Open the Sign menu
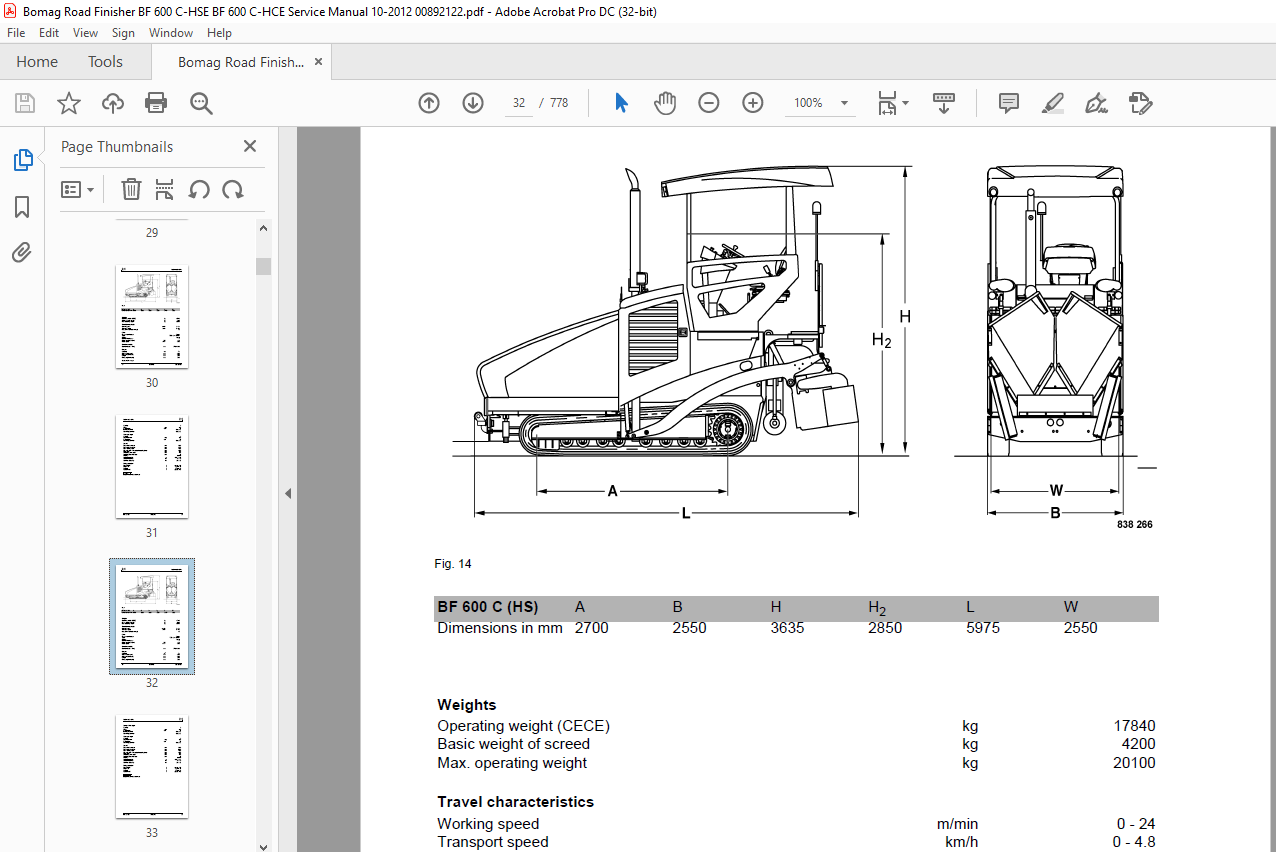Viewport: 1276px width, 852px height. (x=123, y=33)
